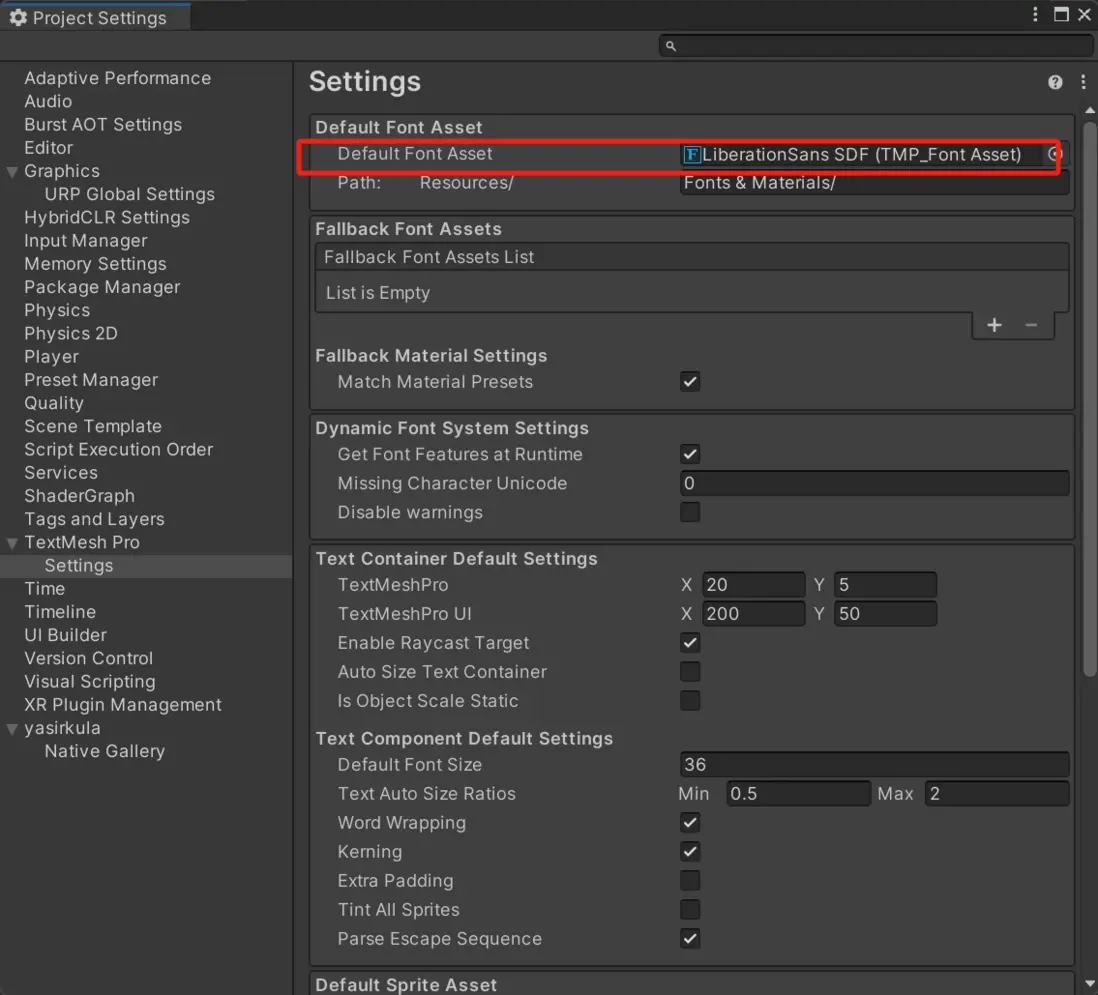Screen dimensions: 1098x995
Task: Disable Match Material Presets checkbox
Action: [x=690, y=382]
